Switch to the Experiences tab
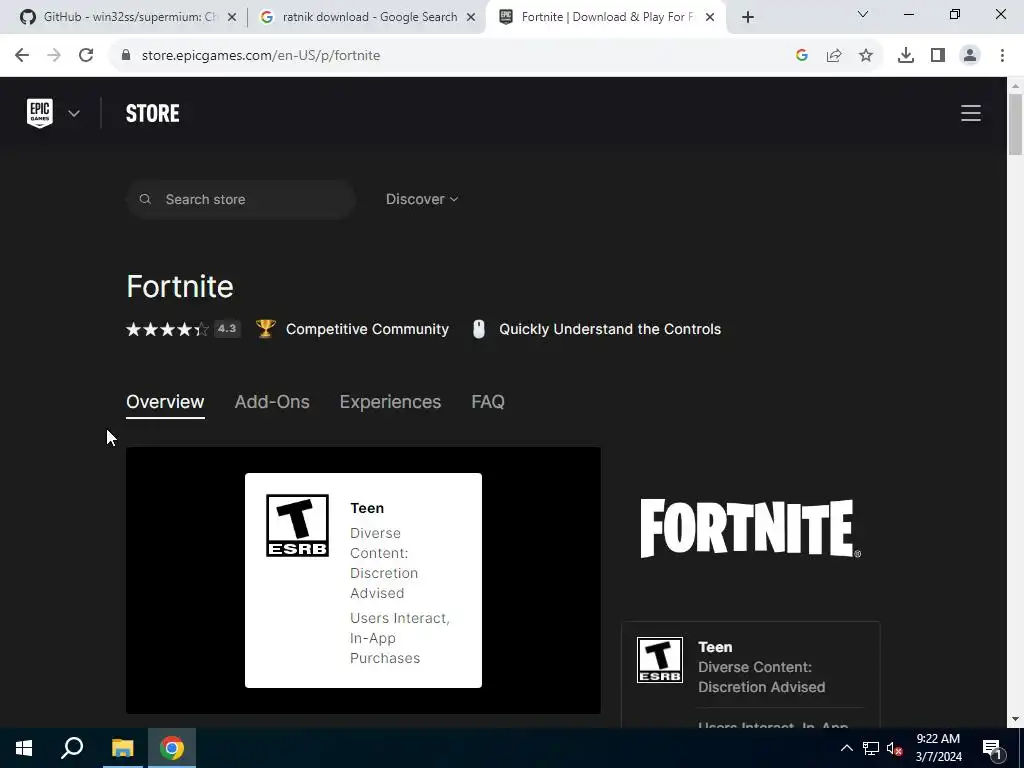 [x=390, y=402]
